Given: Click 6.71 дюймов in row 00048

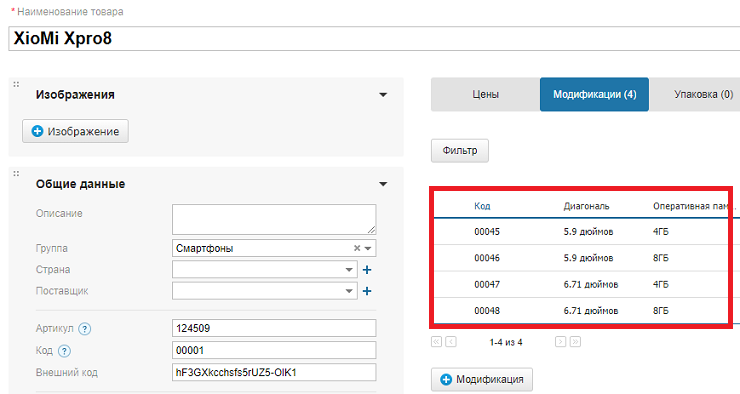Looking at the screenshot, I should 591,311.
